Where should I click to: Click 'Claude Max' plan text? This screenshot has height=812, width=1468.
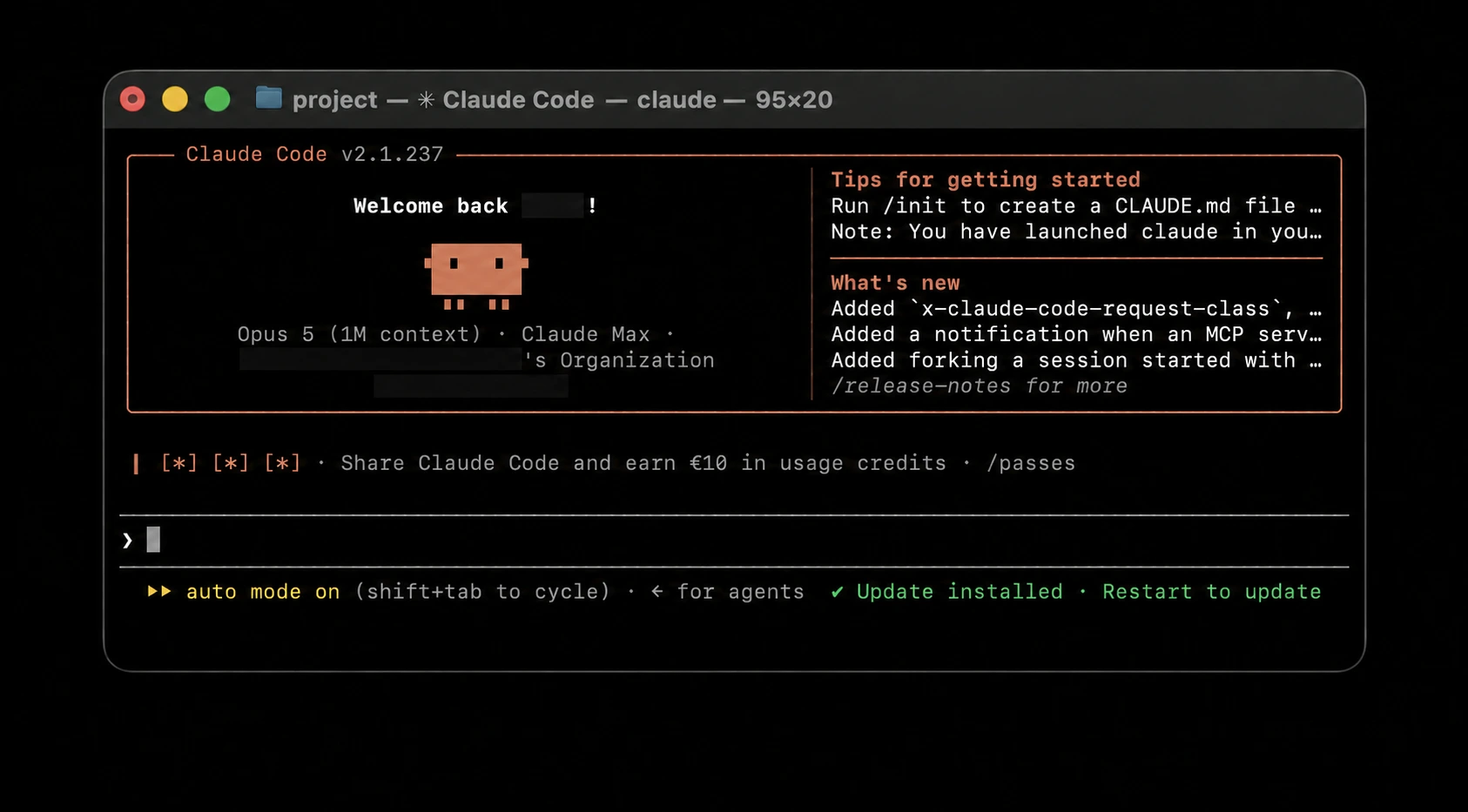click(x=585, y=334)
